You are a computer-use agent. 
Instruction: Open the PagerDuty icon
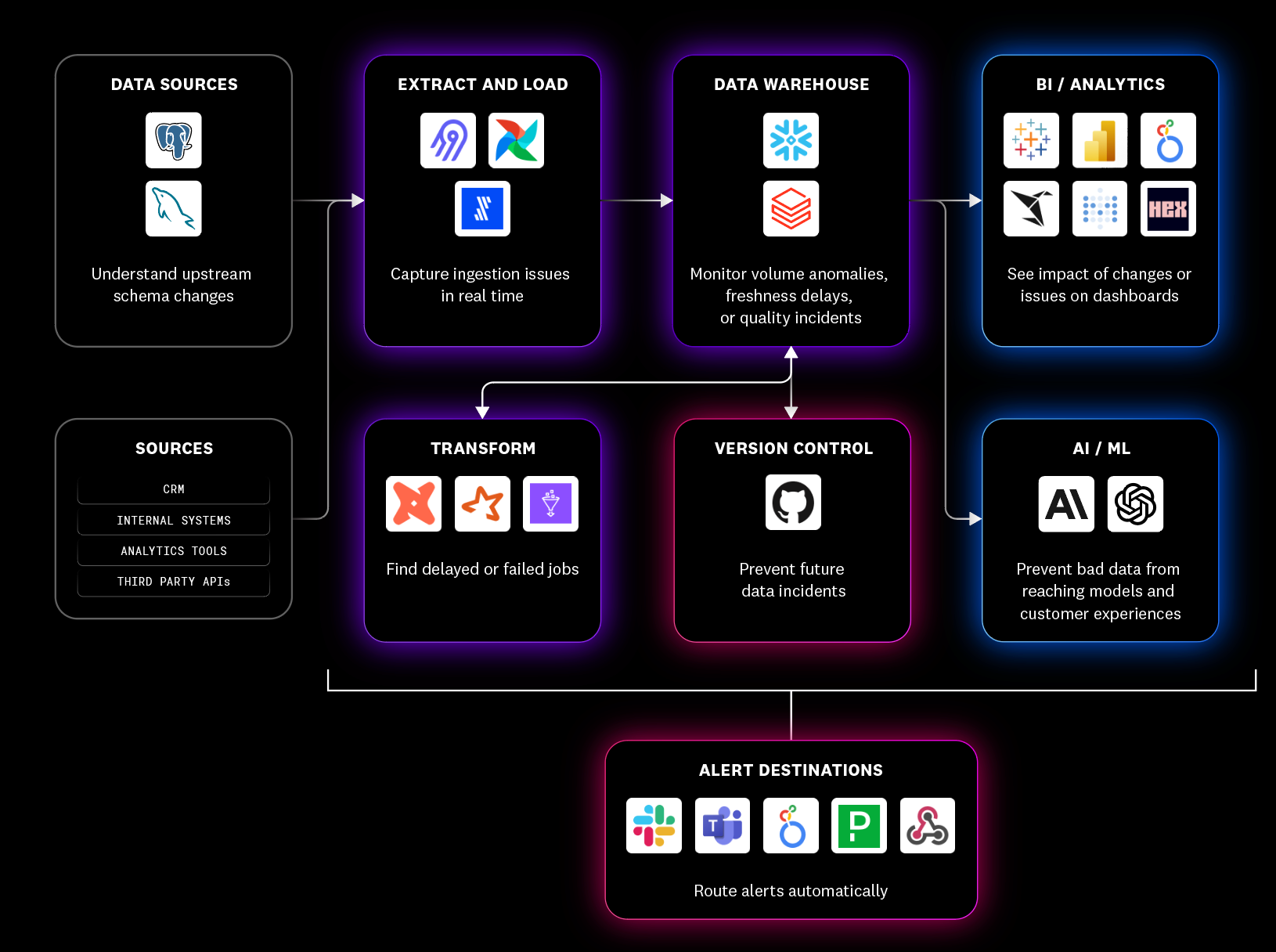[859, 825]
